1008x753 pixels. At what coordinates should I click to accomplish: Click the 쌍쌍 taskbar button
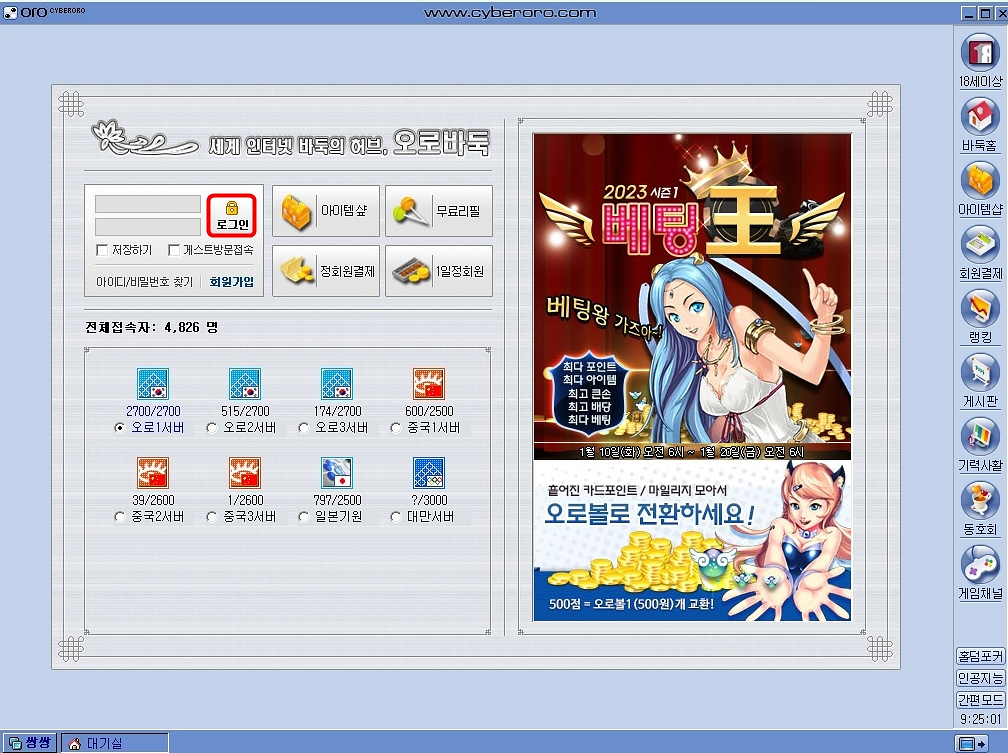click(30, 743)
